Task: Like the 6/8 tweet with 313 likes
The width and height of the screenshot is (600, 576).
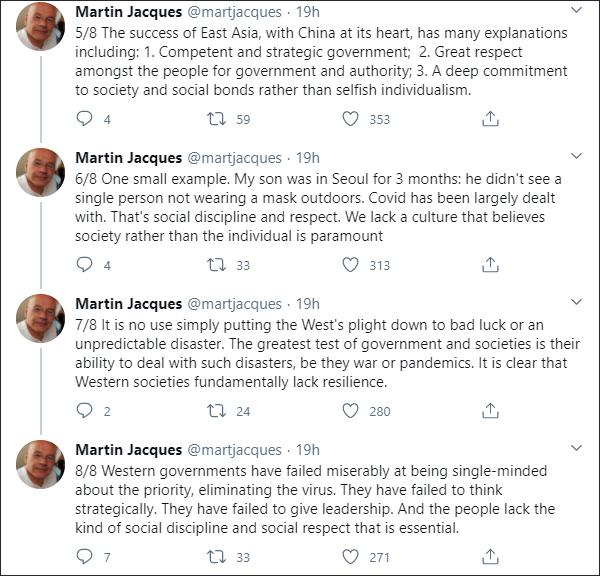Action: (350, 265)
